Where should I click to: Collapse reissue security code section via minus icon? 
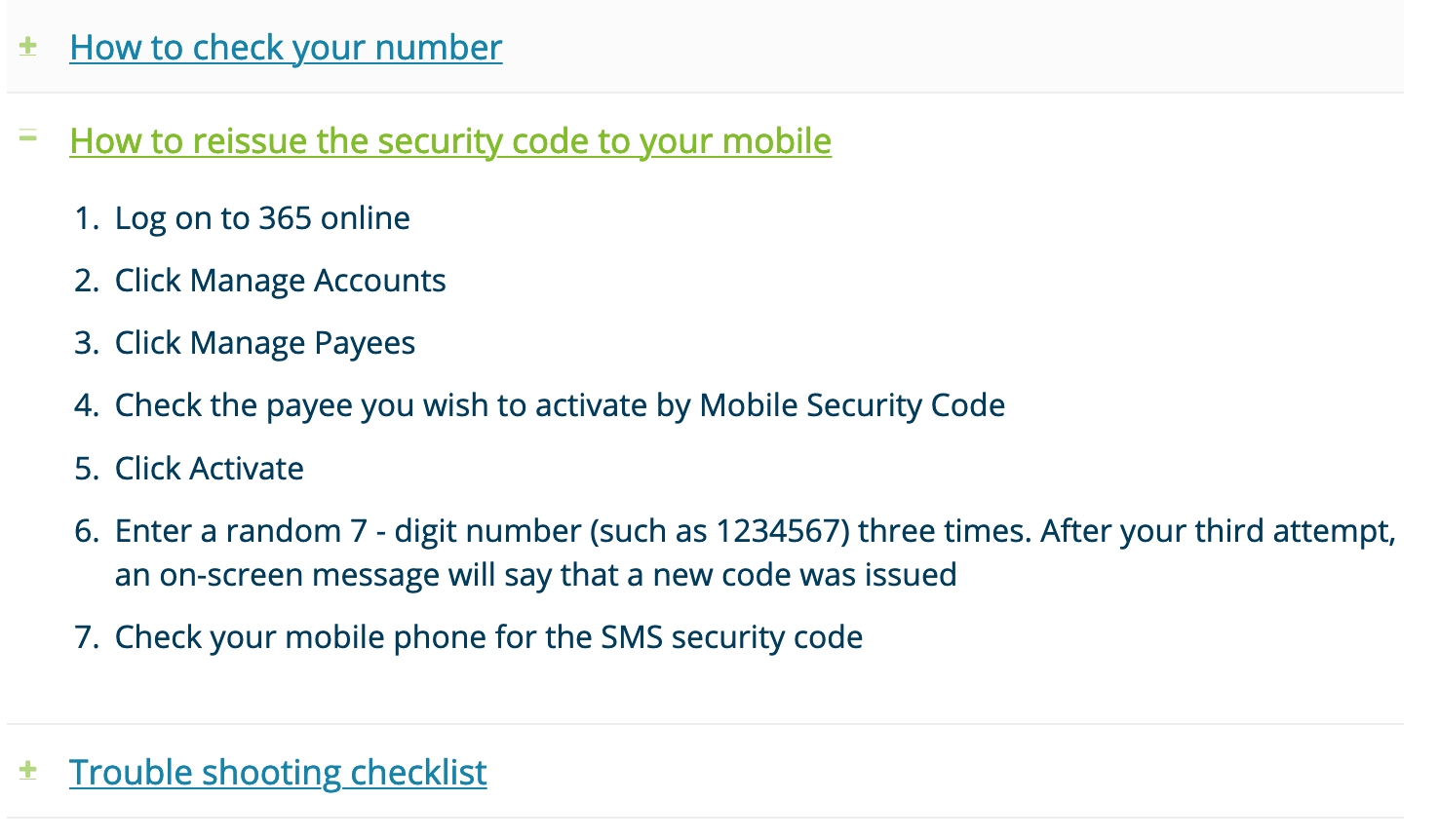pyautogui.click(x=28, y=137)
